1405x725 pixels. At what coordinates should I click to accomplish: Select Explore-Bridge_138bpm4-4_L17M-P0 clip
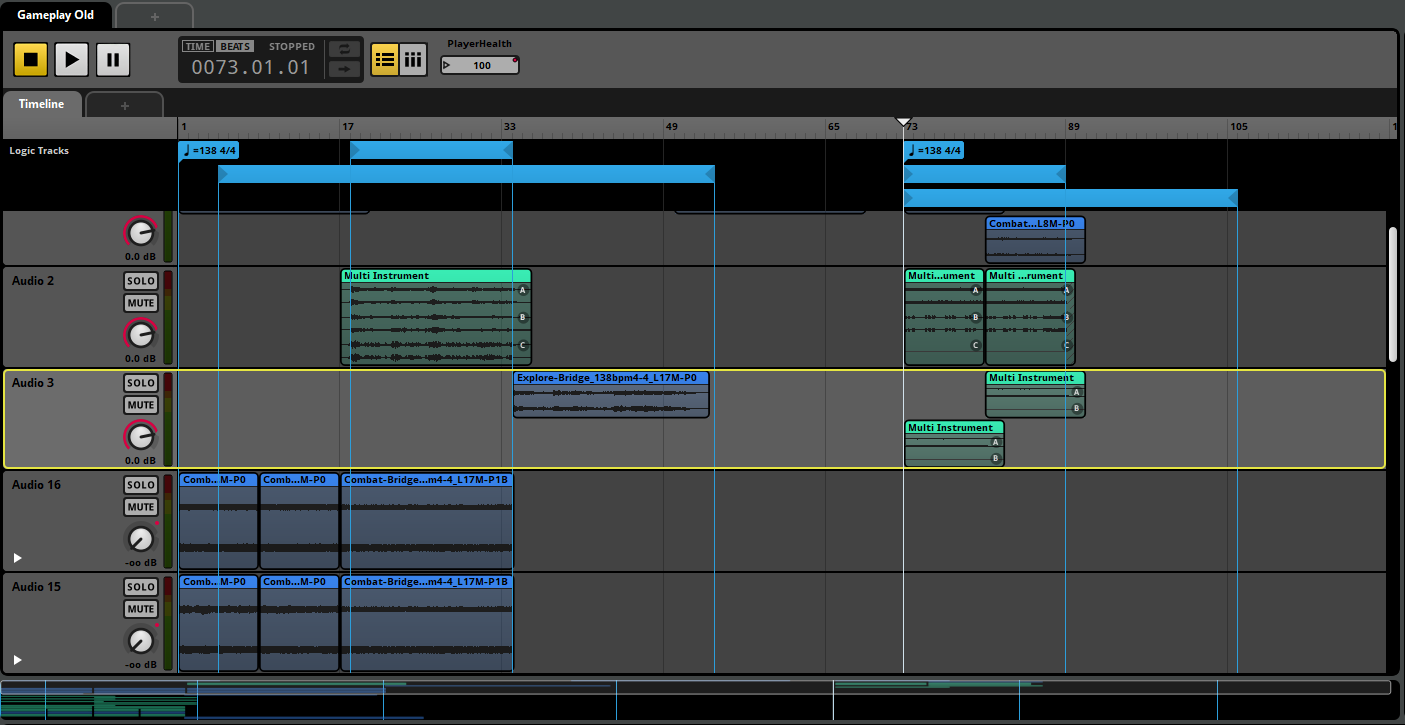(x=611, y=394)
